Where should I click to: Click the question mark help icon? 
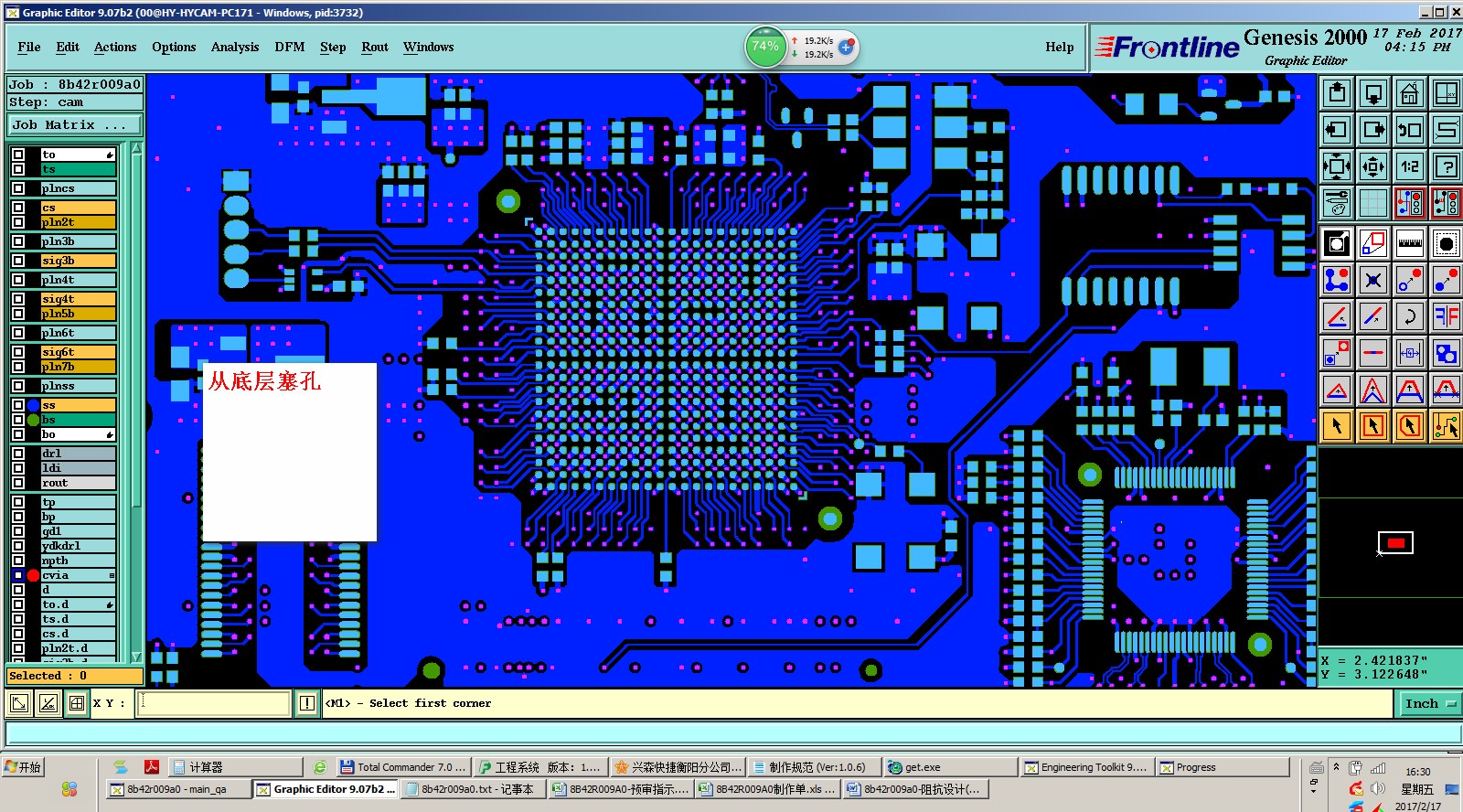[x=1446, y=166]
